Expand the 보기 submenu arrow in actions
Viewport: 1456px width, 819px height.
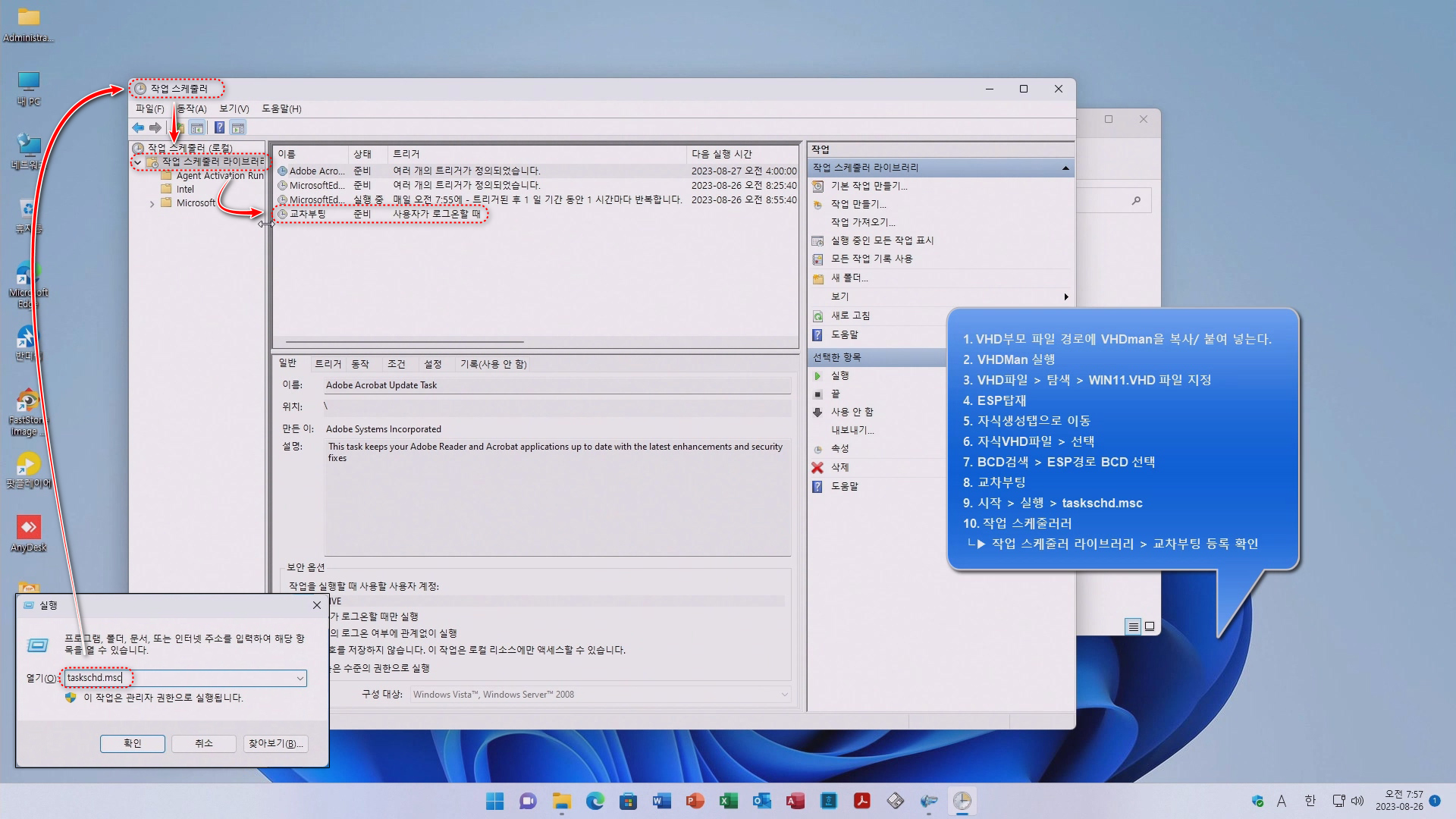1065,297
